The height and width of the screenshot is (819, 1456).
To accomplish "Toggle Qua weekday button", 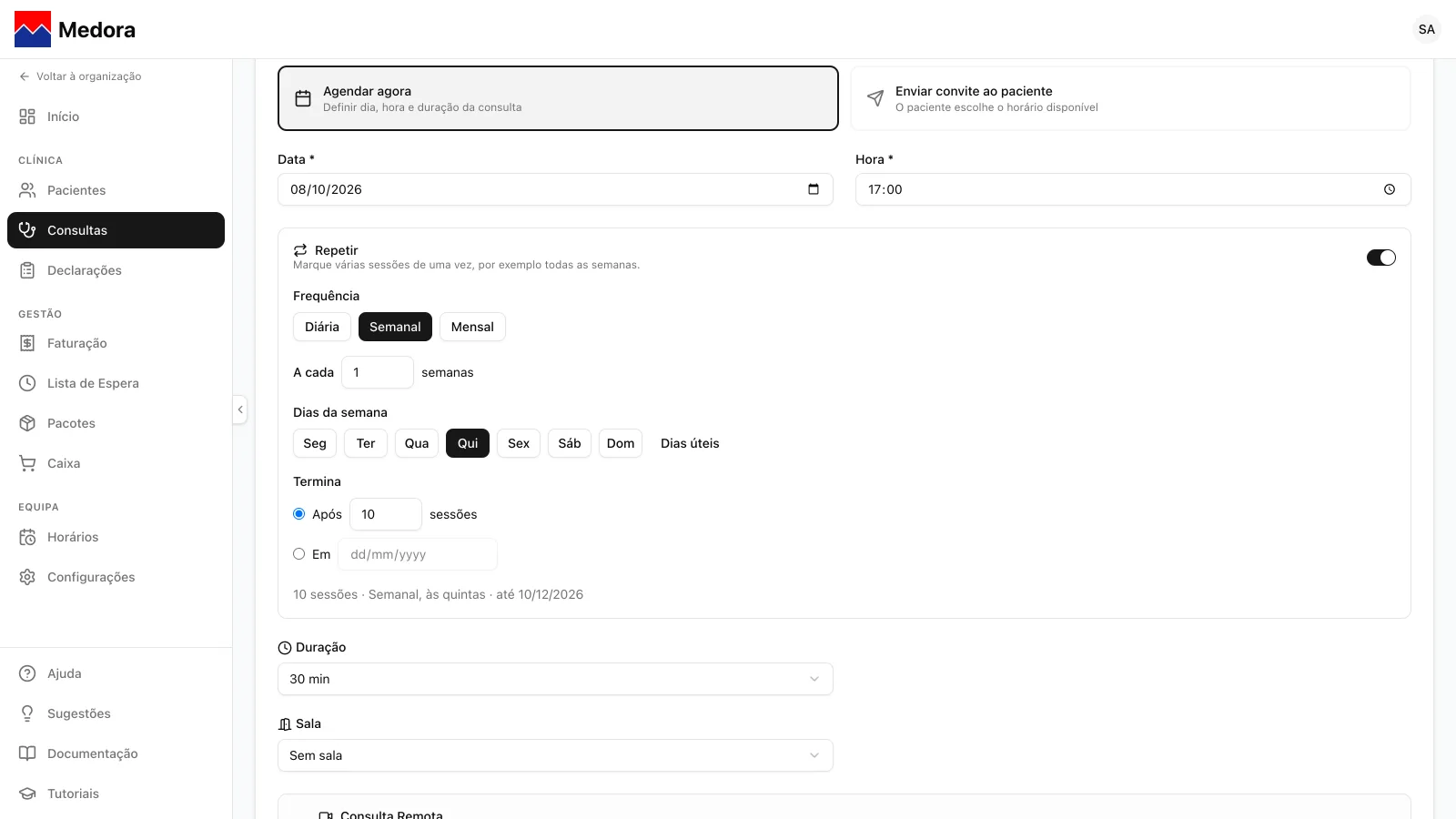I will pos(417,443).
